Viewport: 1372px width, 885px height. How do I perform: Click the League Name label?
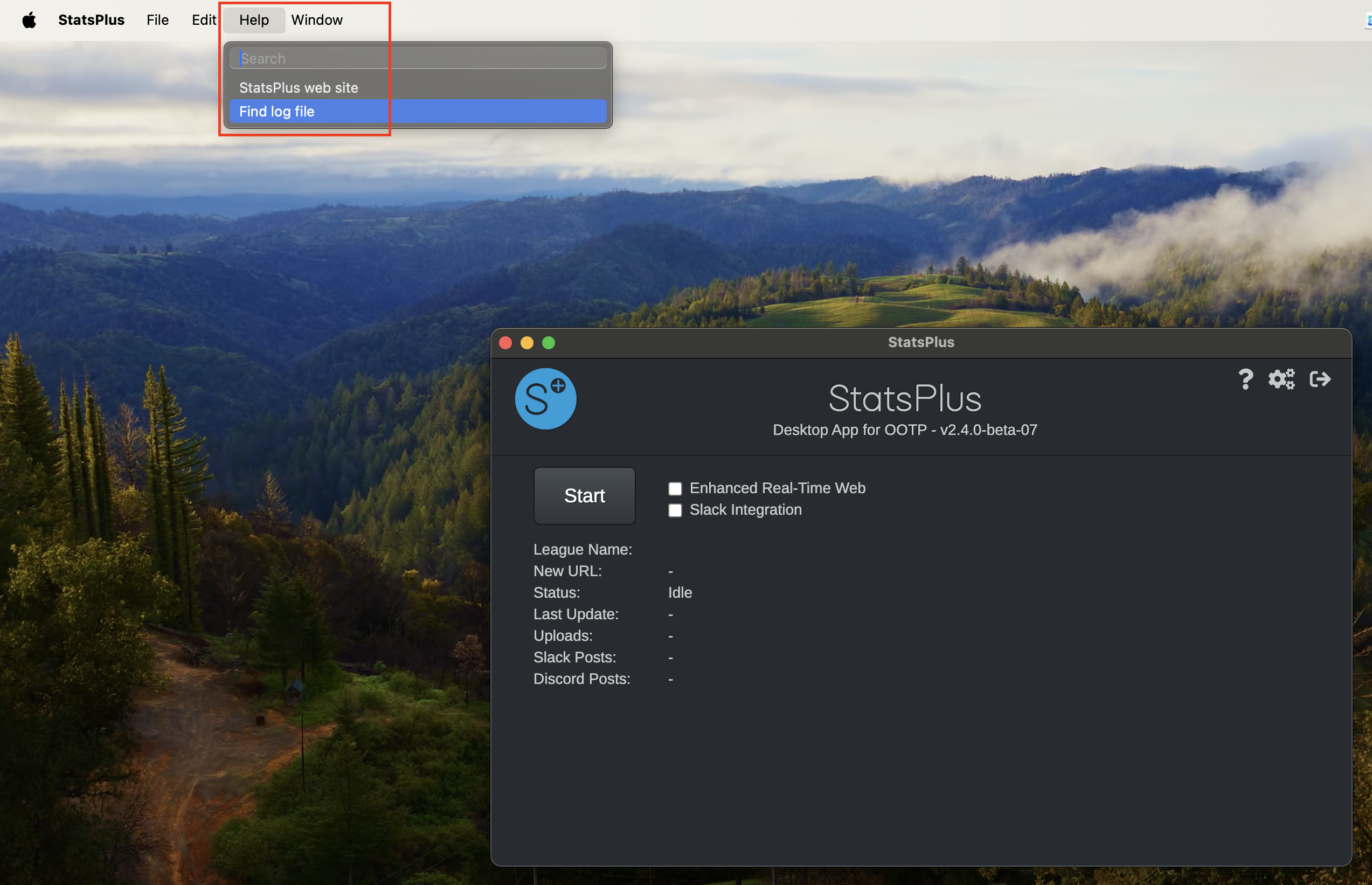[x=583, y=549]
